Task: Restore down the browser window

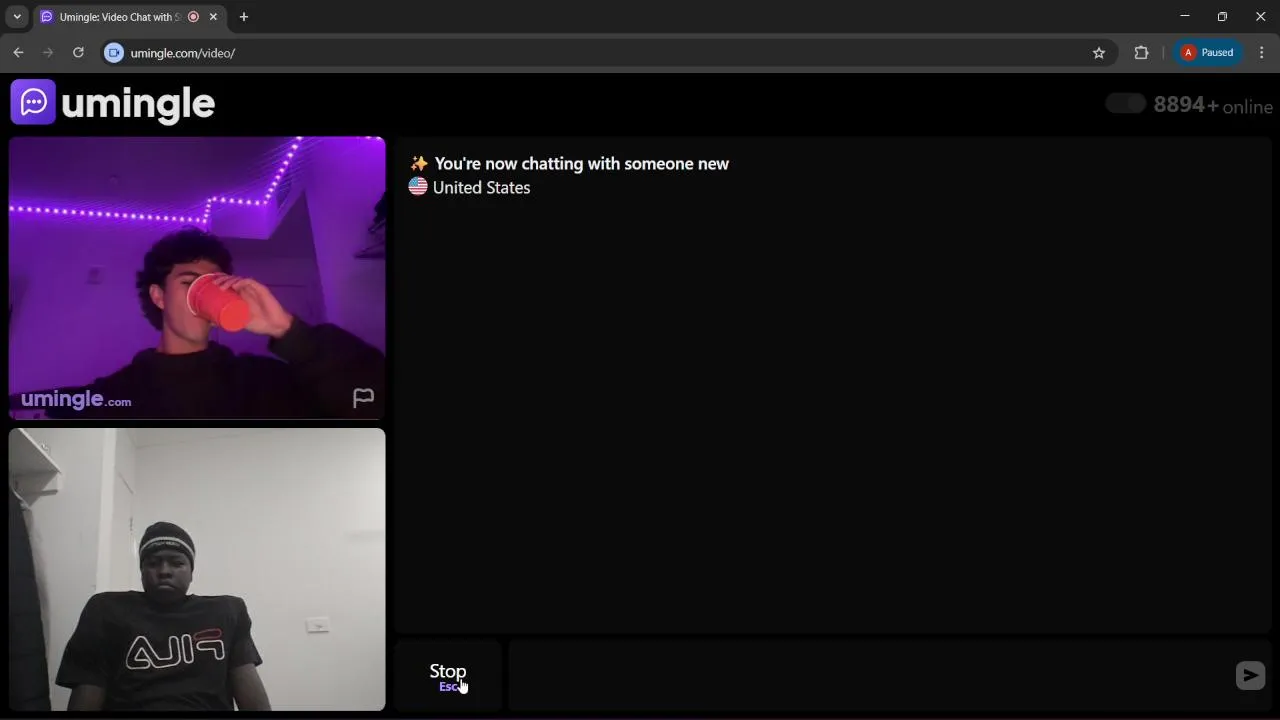Action: coord(1222,17)
